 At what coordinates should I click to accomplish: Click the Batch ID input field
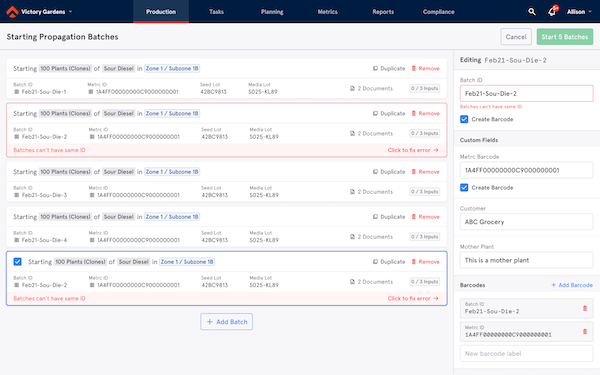coord(527,94)
